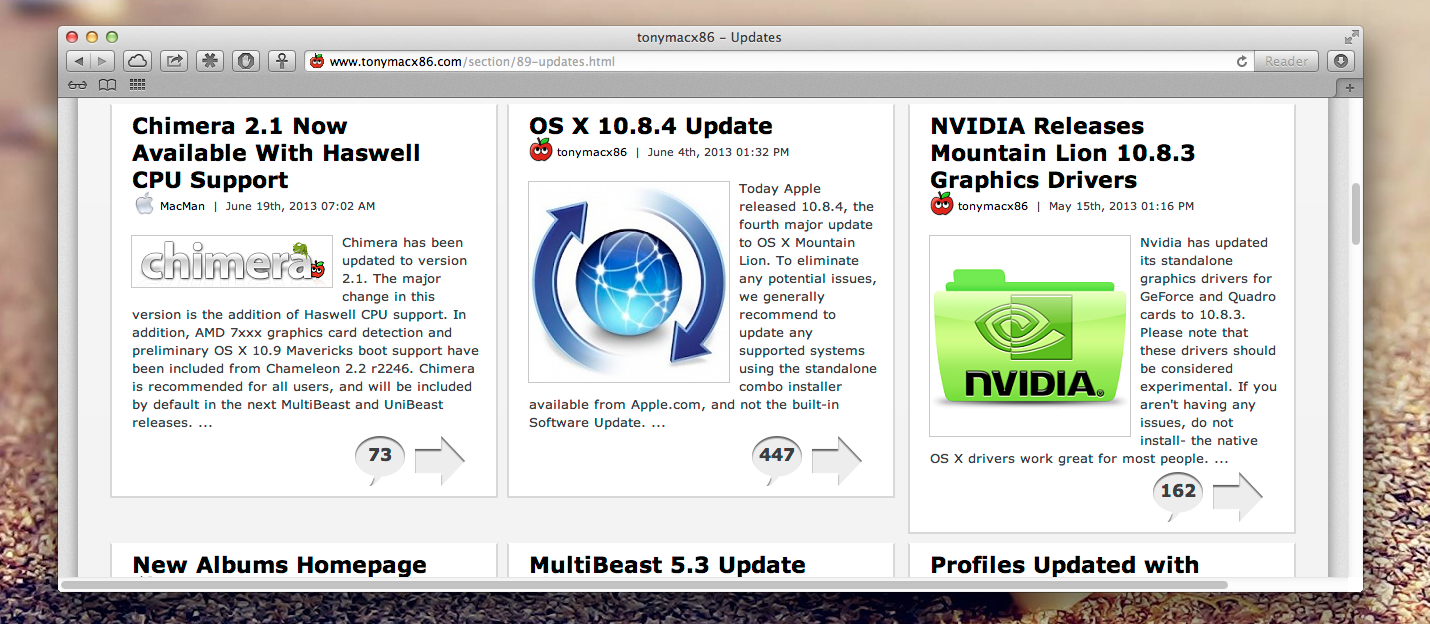Viewport: 1430px width, 624px height.
Task: Go forward with the Safari forward arrow
Action: [x=103, y=61]
